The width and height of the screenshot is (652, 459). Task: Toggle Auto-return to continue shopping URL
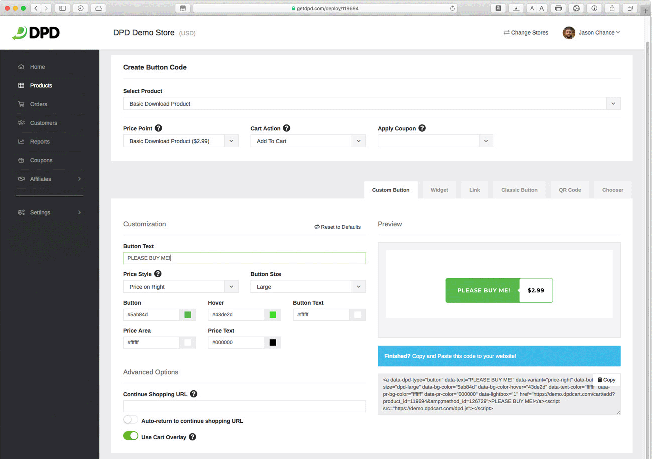130,421
